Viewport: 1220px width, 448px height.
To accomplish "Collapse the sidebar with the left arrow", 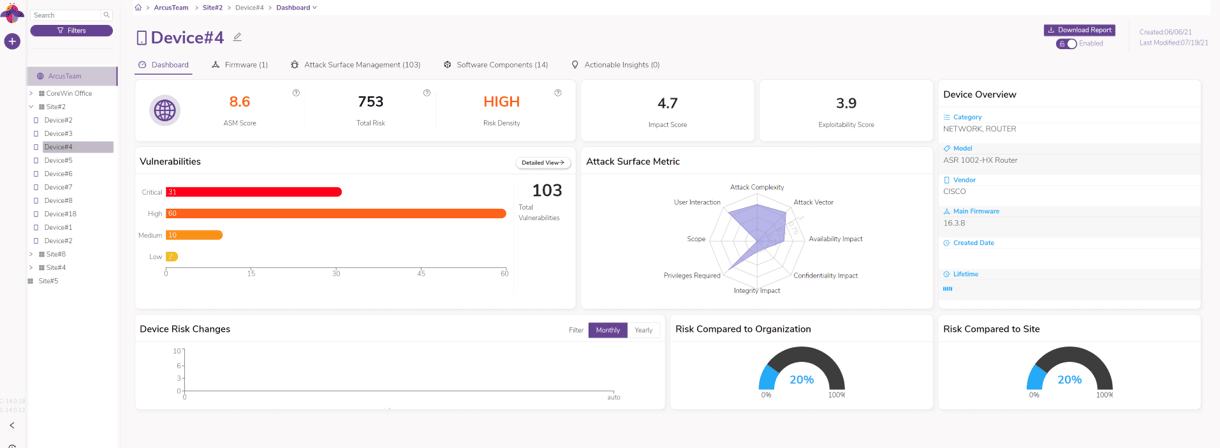I will (x=12, y=425).
